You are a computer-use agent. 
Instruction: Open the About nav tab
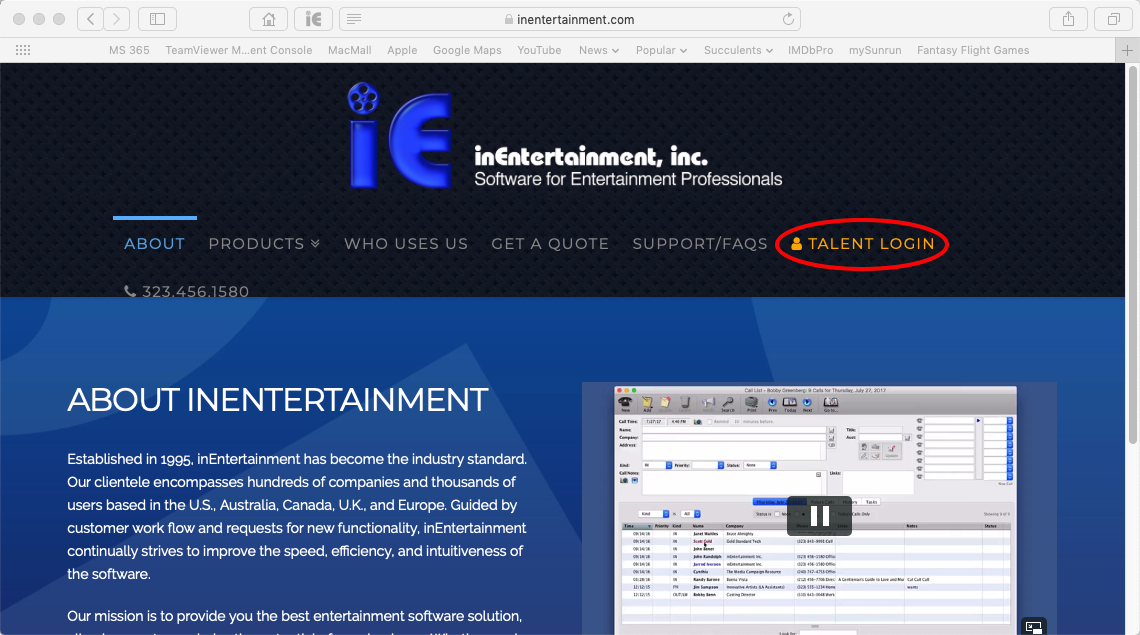(x=155, y=244)
